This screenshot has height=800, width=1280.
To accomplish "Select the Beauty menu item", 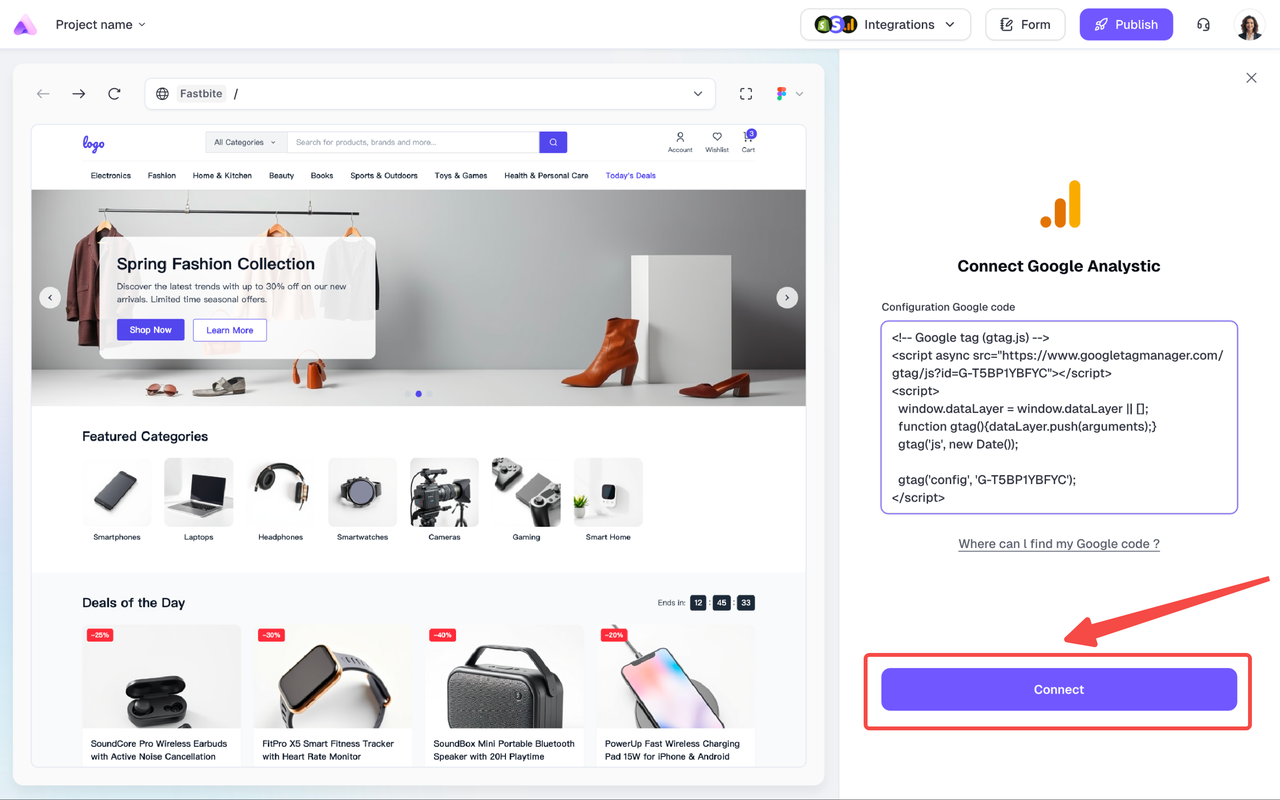I will [281, 176].
